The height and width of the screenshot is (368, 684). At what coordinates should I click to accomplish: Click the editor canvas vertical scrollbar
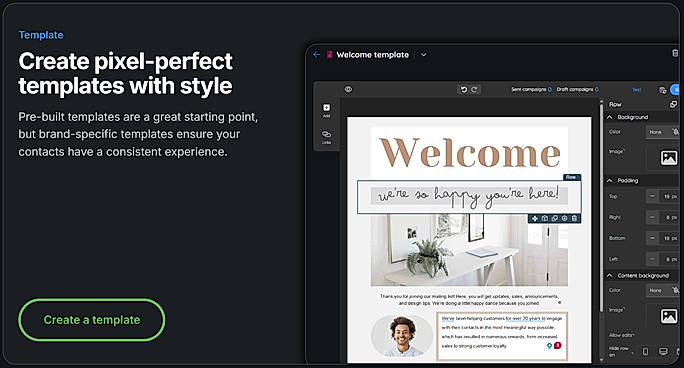click(602, 209)
